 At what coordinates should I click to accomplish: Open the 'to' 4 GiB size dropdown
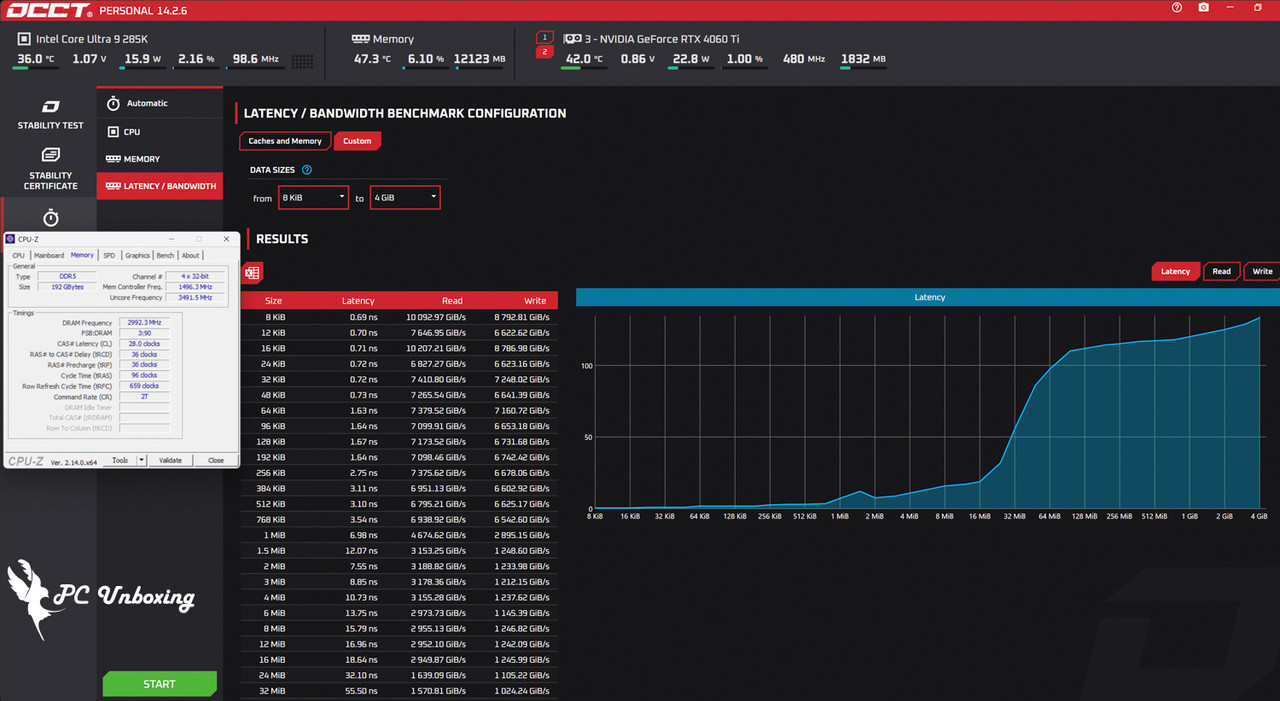[405, 198]
